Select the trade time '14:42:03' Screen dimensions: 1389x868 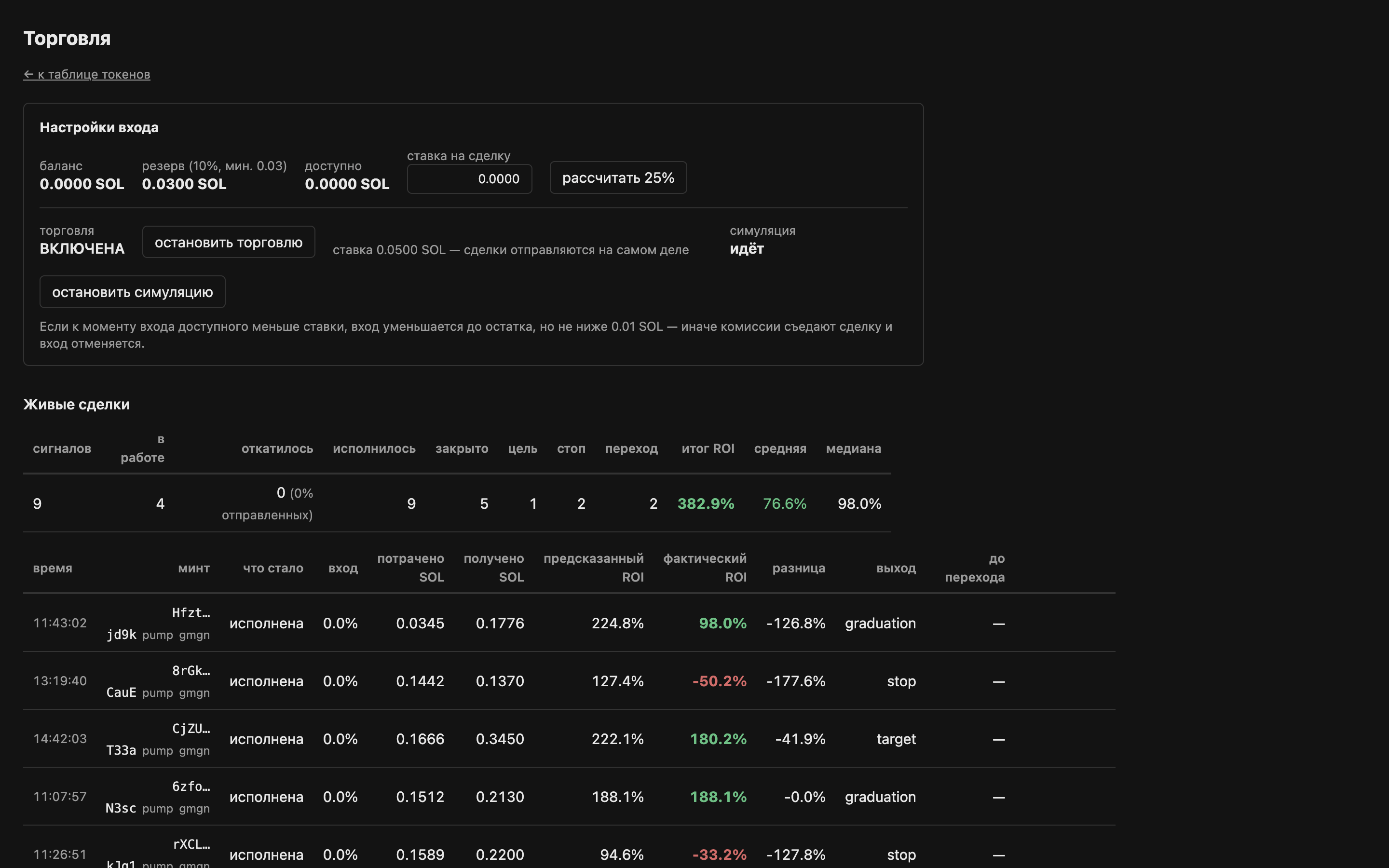click(x=60, y=739)
